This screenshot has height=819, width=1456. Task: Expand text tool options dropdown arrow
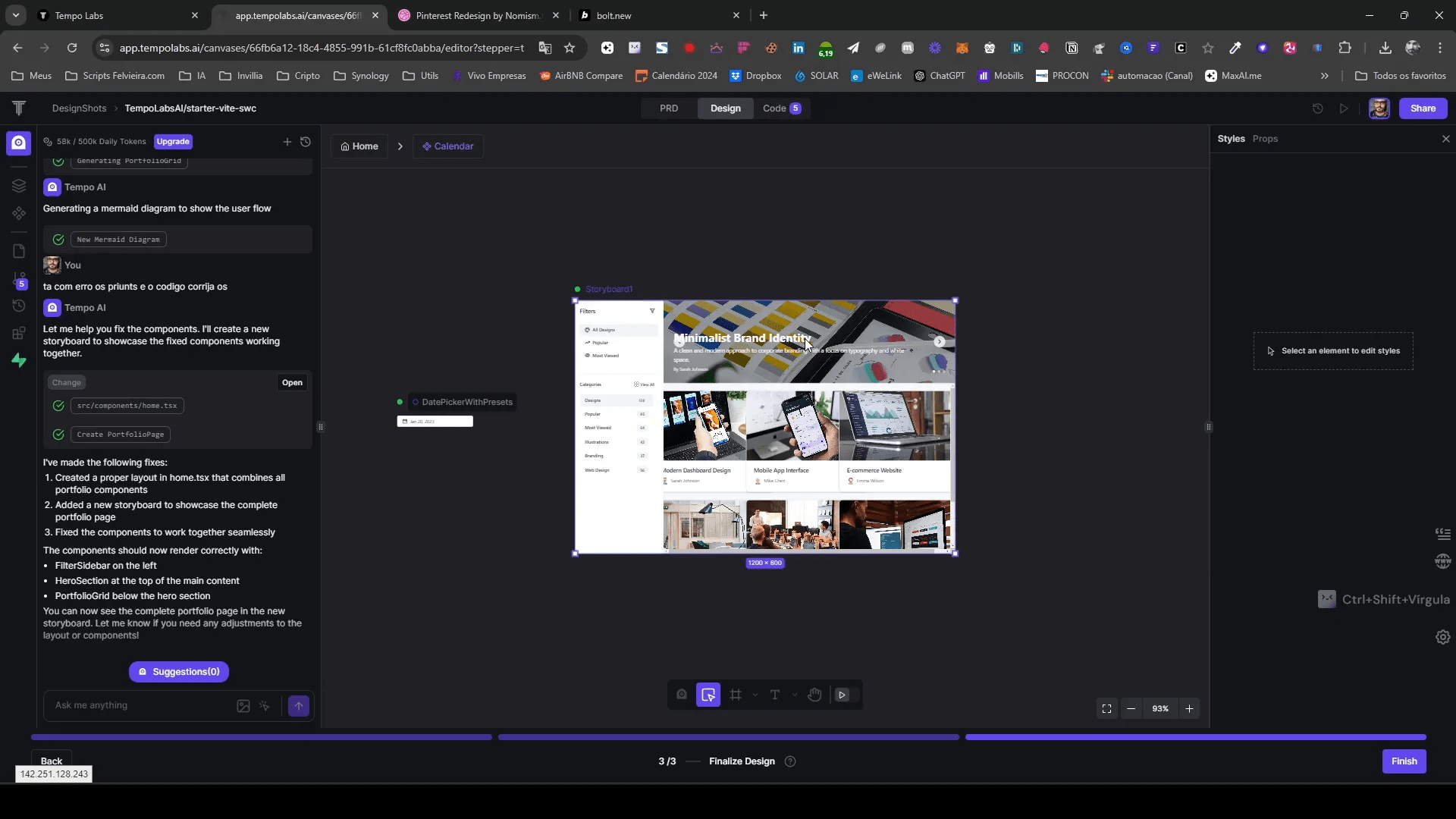coord(795,695)
